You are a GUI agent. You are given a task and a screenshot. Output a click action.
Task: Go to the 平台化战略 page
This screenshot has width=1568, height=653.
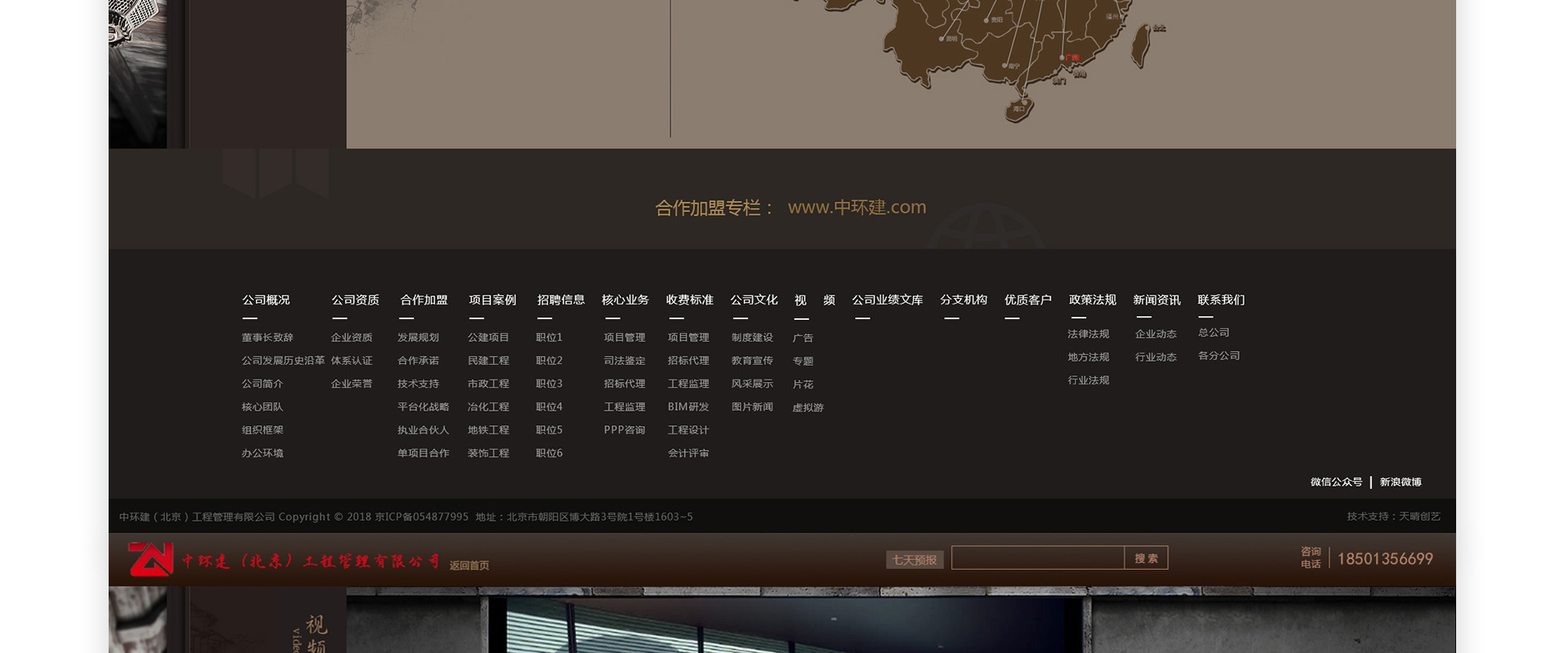coord(423,407)
